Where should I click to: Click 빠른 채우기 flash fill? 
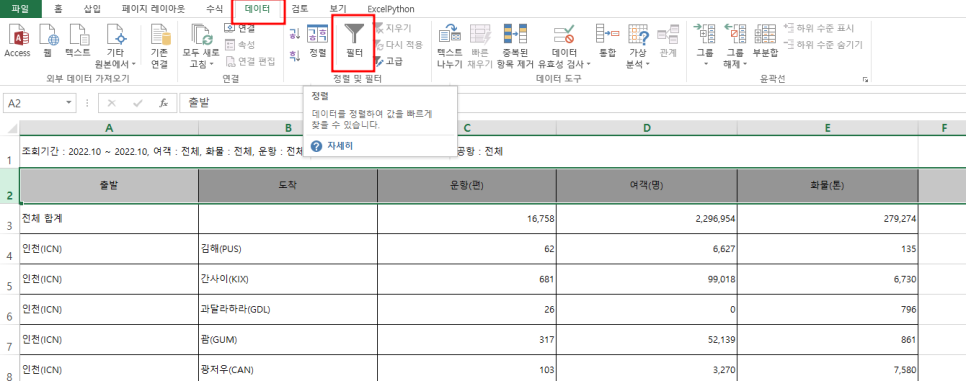tap(479, 46)
